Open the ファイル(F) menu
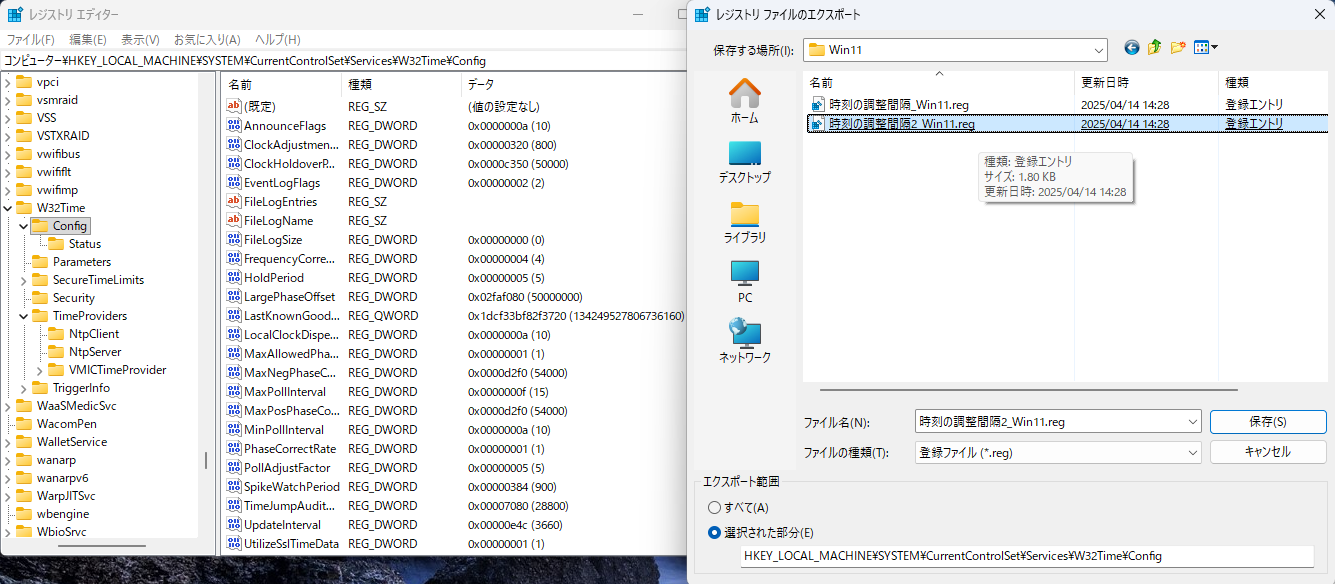The image size is (1335, 584). click(x=30, y=40)
